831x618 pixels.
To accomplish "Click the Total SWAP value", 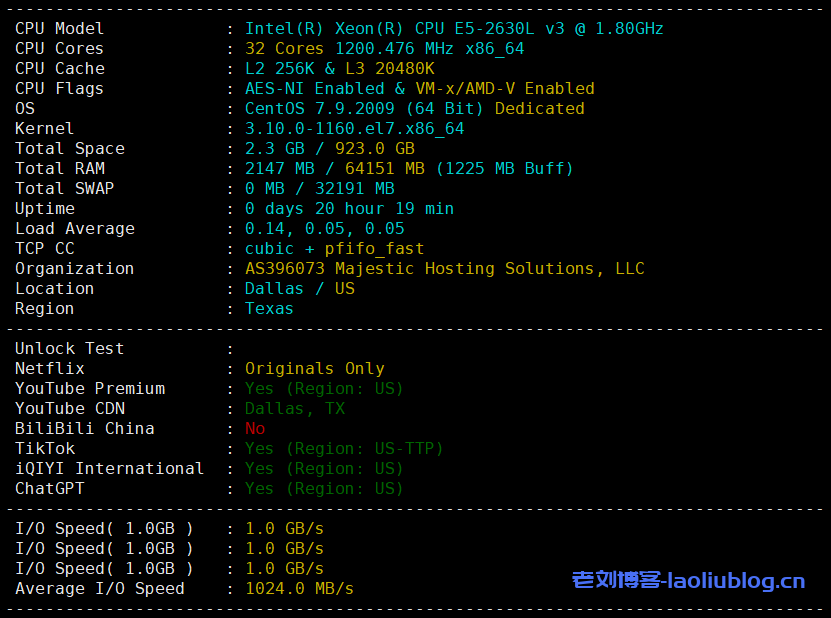I will (x=319, y=189).
